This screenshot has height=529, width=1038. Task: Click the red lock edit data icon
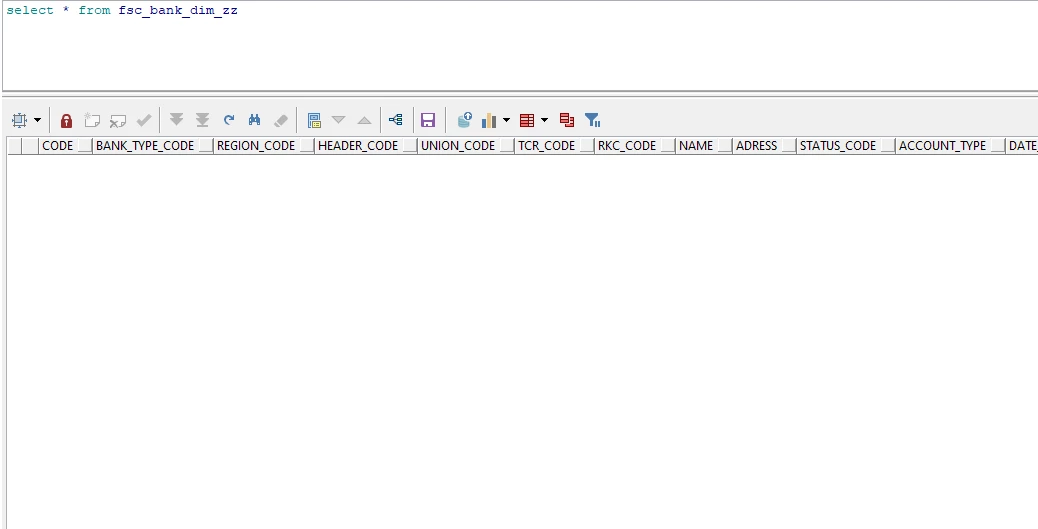coord(66,120)
